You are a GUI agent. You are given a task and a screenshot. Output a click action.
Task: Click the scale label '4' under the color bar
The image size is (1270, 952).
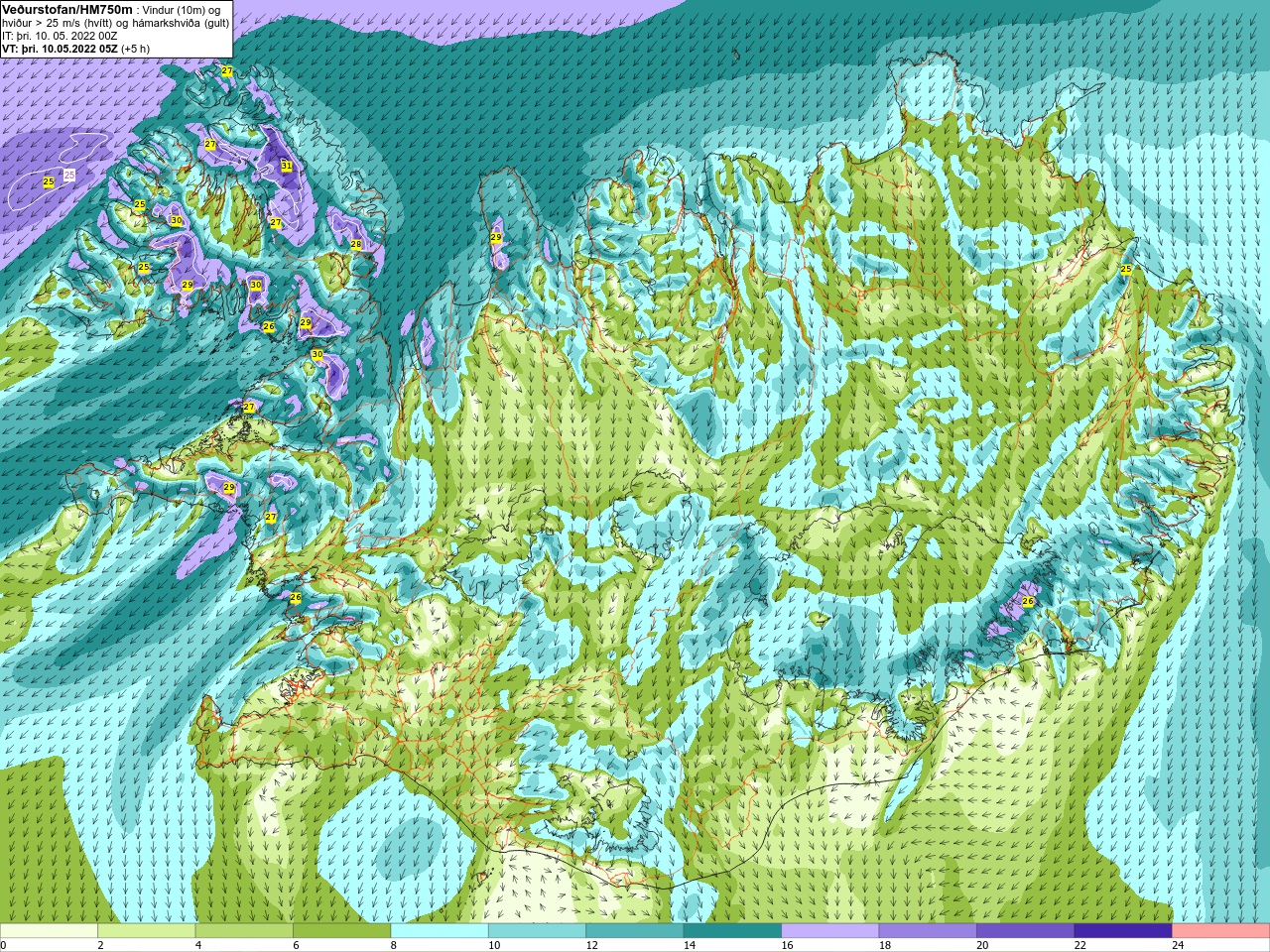click(198, 945)
